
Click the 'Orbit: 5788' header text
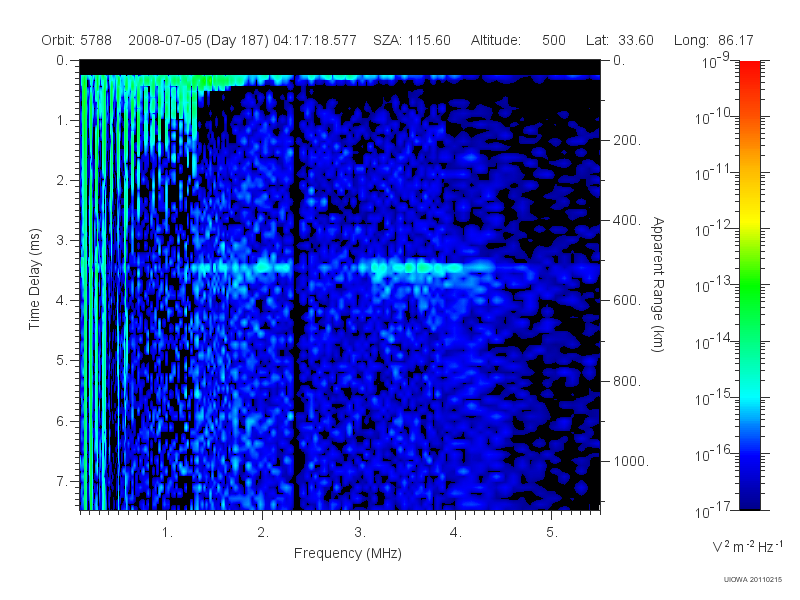coord(77,40)
